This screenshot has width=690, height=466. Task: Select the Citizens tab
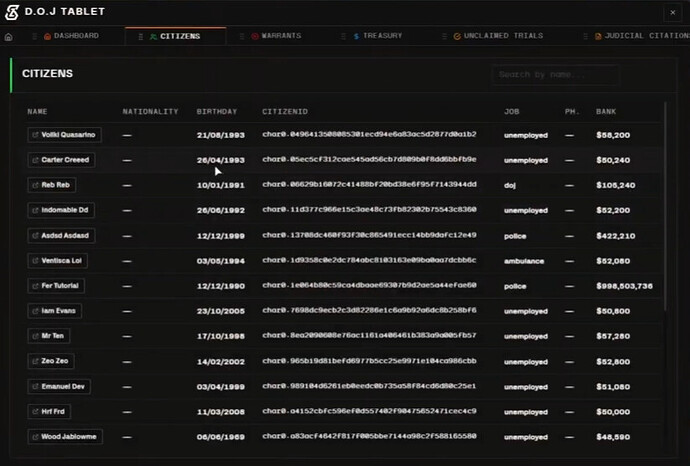tap(176, 37)
